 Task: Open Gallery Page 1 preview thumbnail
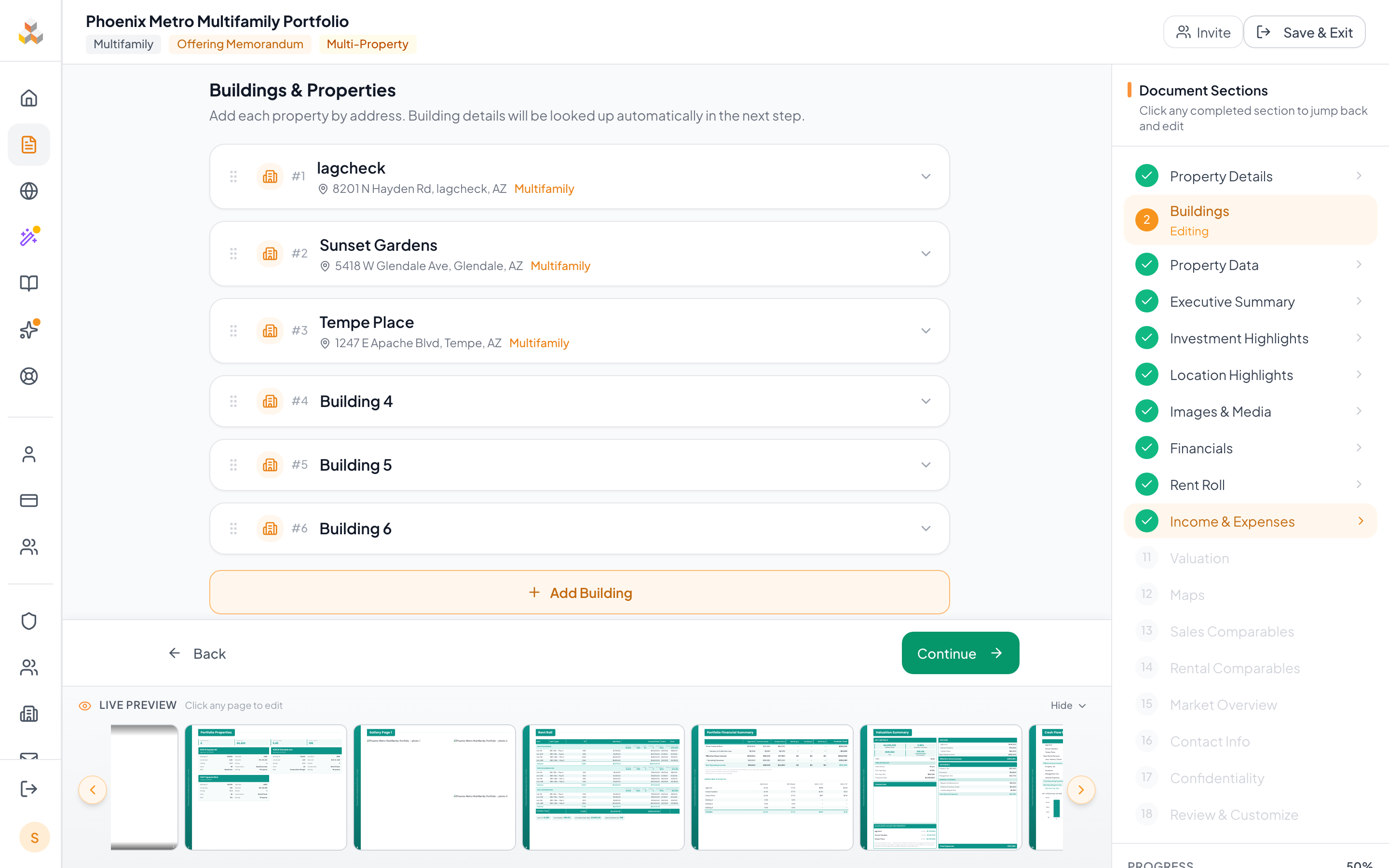pos(435,787)
